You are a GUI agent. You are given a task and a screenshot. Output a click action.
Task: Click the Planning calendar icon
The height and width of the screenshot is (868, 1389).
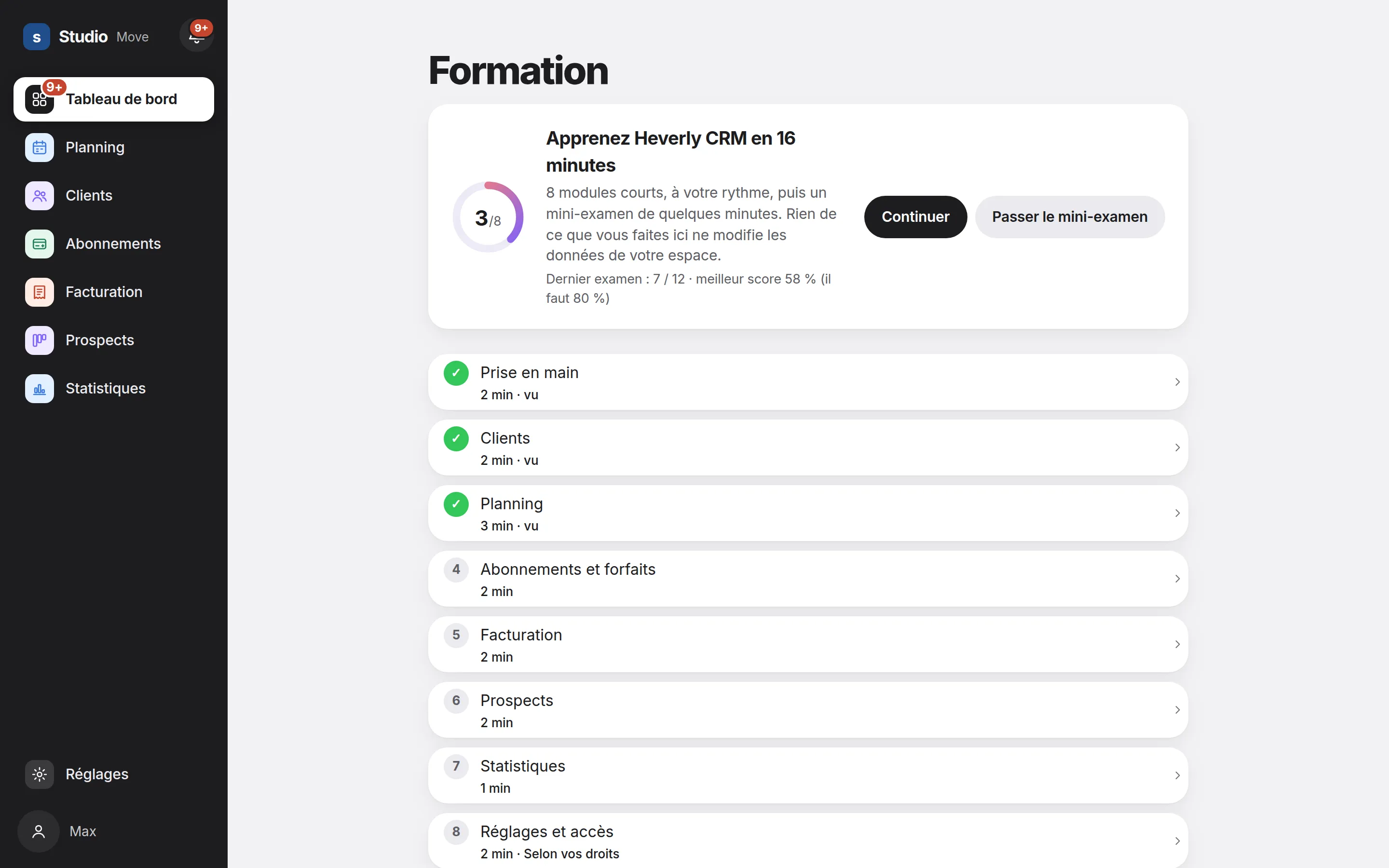pos(40,148)
